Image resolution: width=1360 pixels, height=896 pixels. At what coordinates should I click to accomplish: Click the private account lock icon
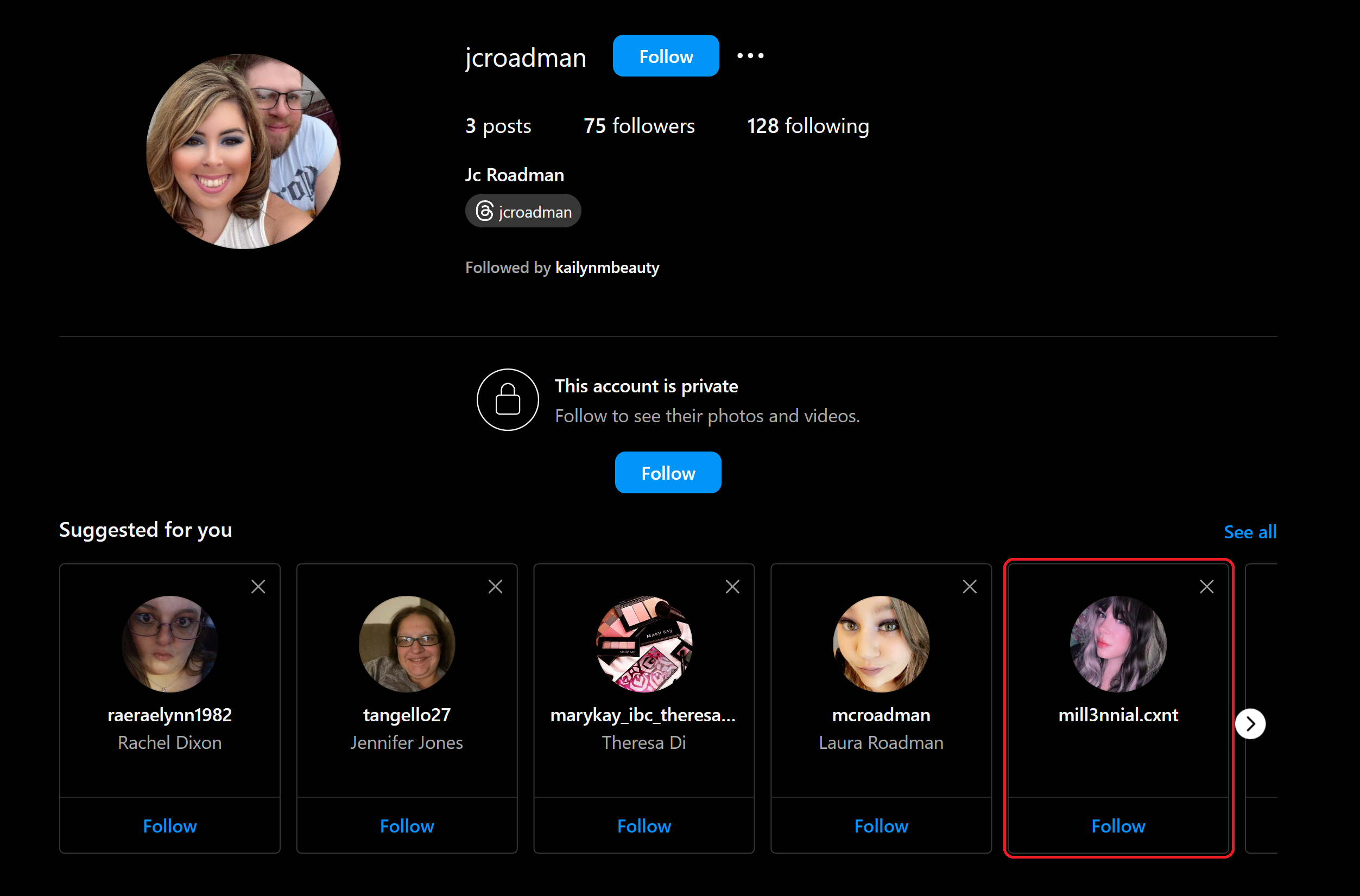click(x=508, y=399)
